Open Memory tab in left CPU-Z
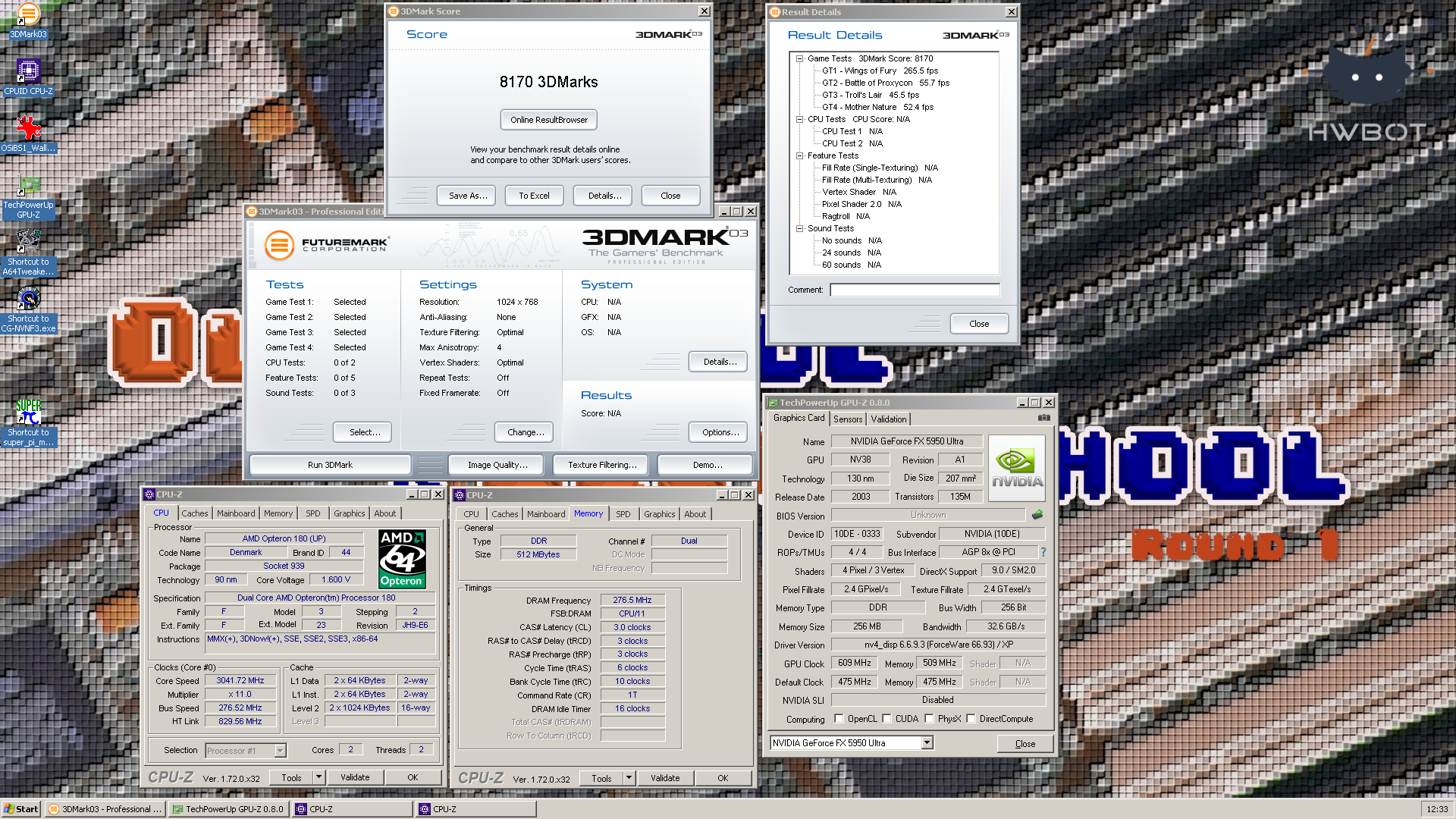This screenshot has height=819, width=1456. [278, 513]
